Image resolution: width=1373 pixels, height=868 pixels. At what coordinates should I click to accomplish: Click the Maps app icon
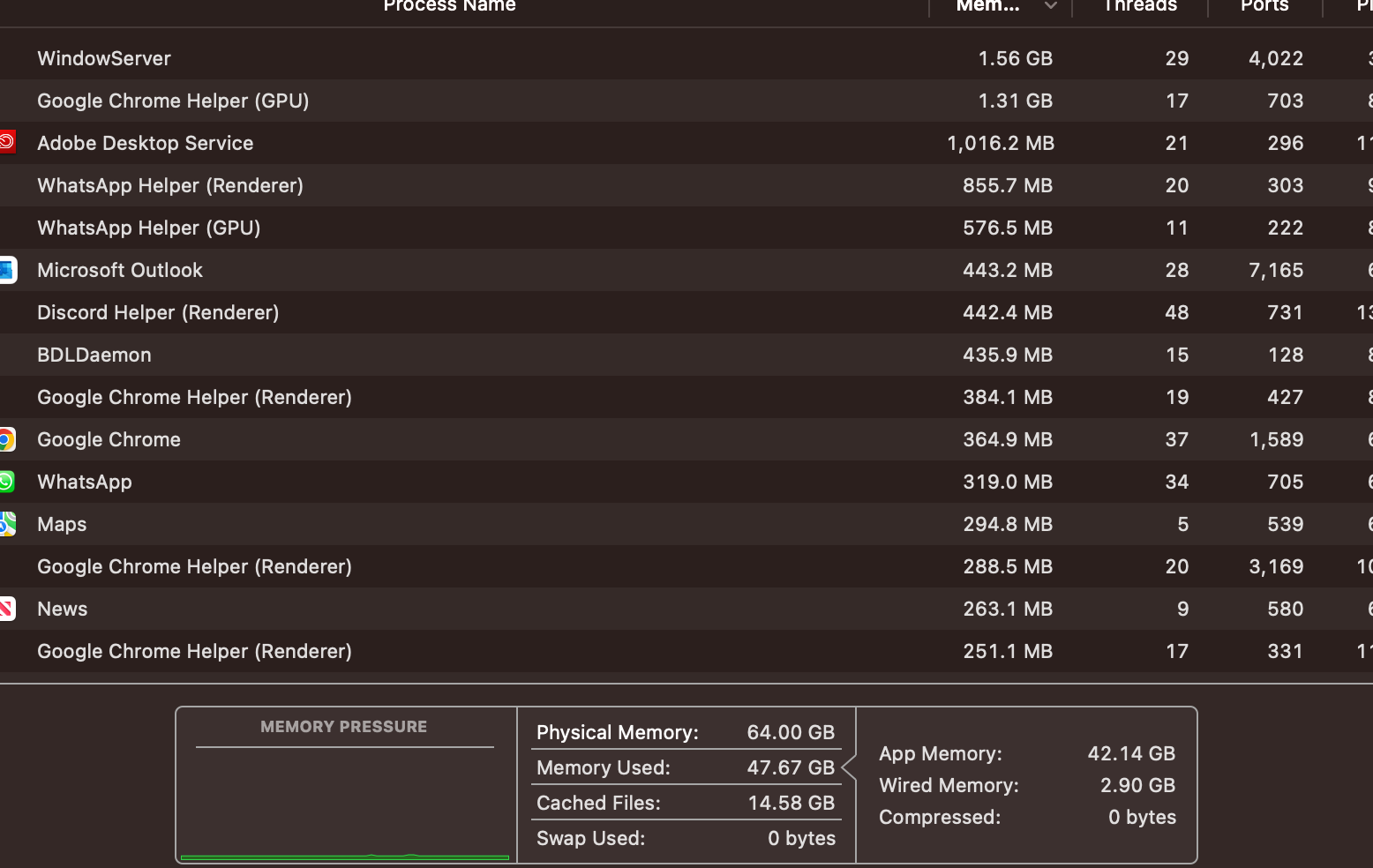(x=7, y=524)
